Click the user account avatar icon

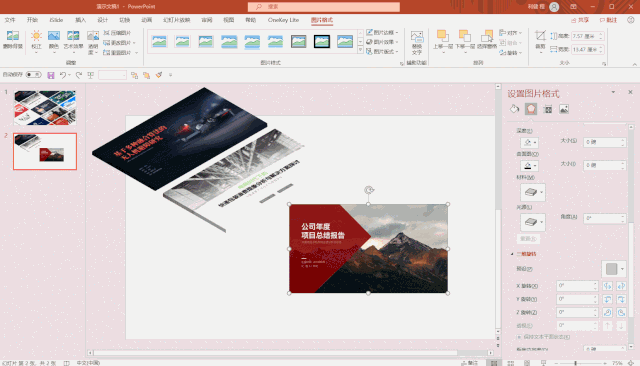[554, 7]
